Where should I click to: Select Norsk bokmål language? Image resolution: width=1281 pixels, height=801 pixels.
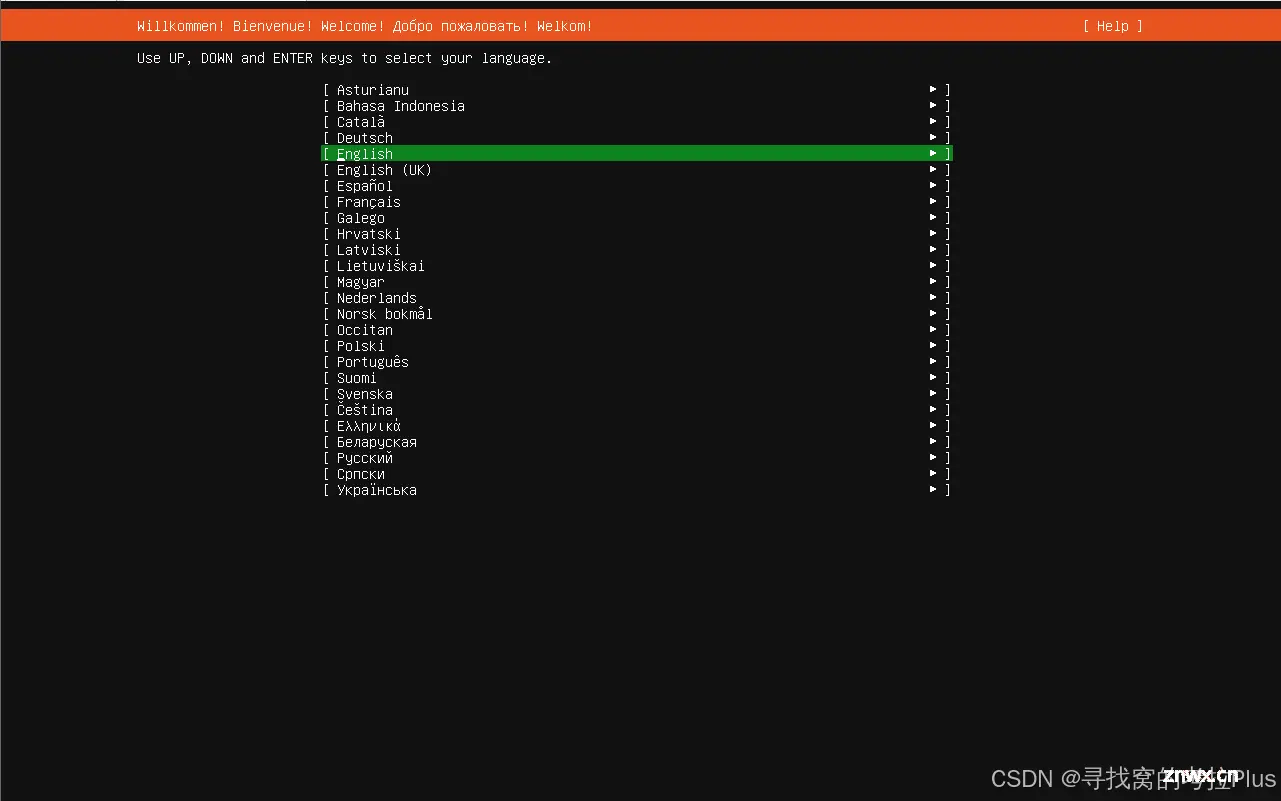tap(637, 314)
